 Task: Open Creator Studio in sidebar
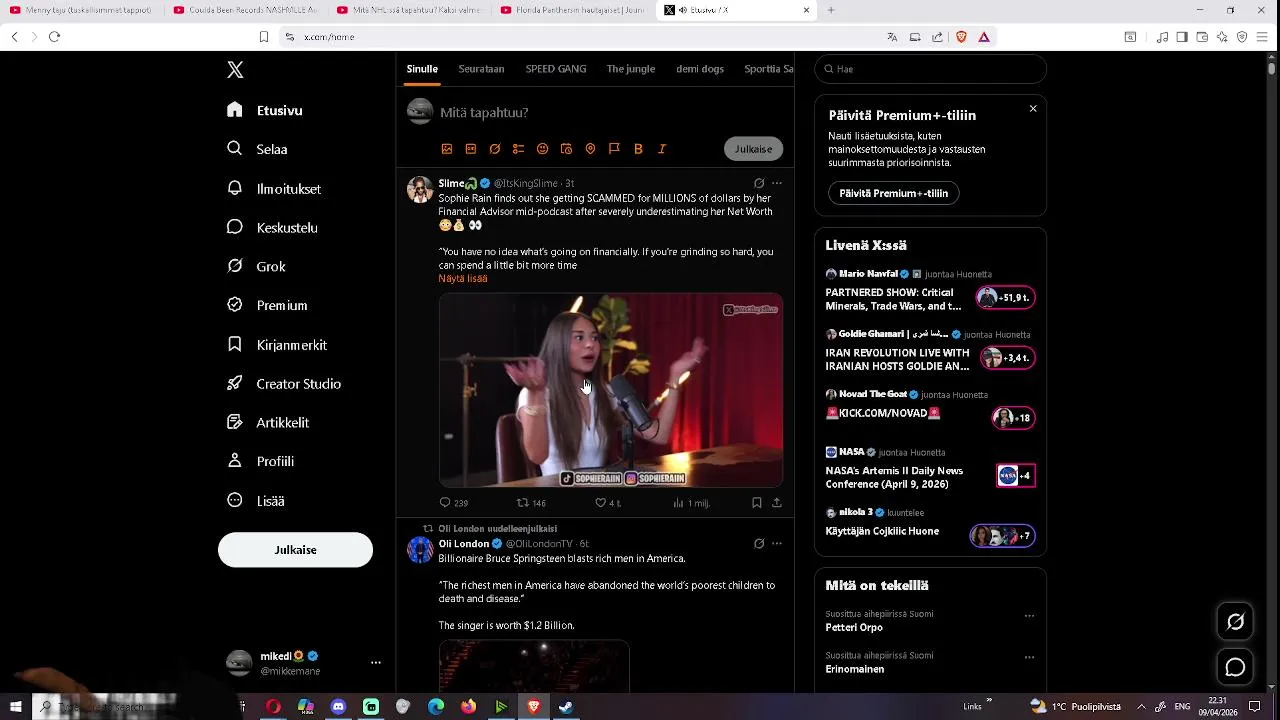point(284,384)
